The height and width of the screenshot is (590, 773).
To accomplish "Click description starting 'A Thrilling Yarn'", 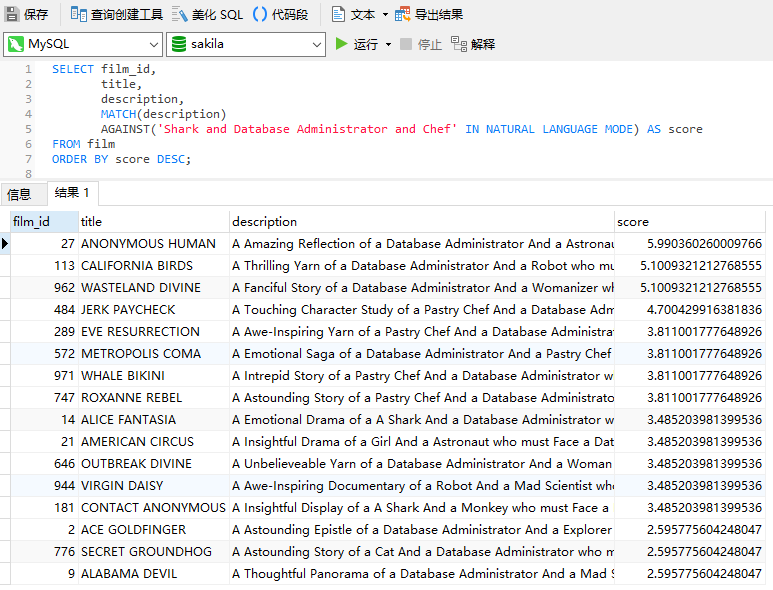I will point(422,266).
